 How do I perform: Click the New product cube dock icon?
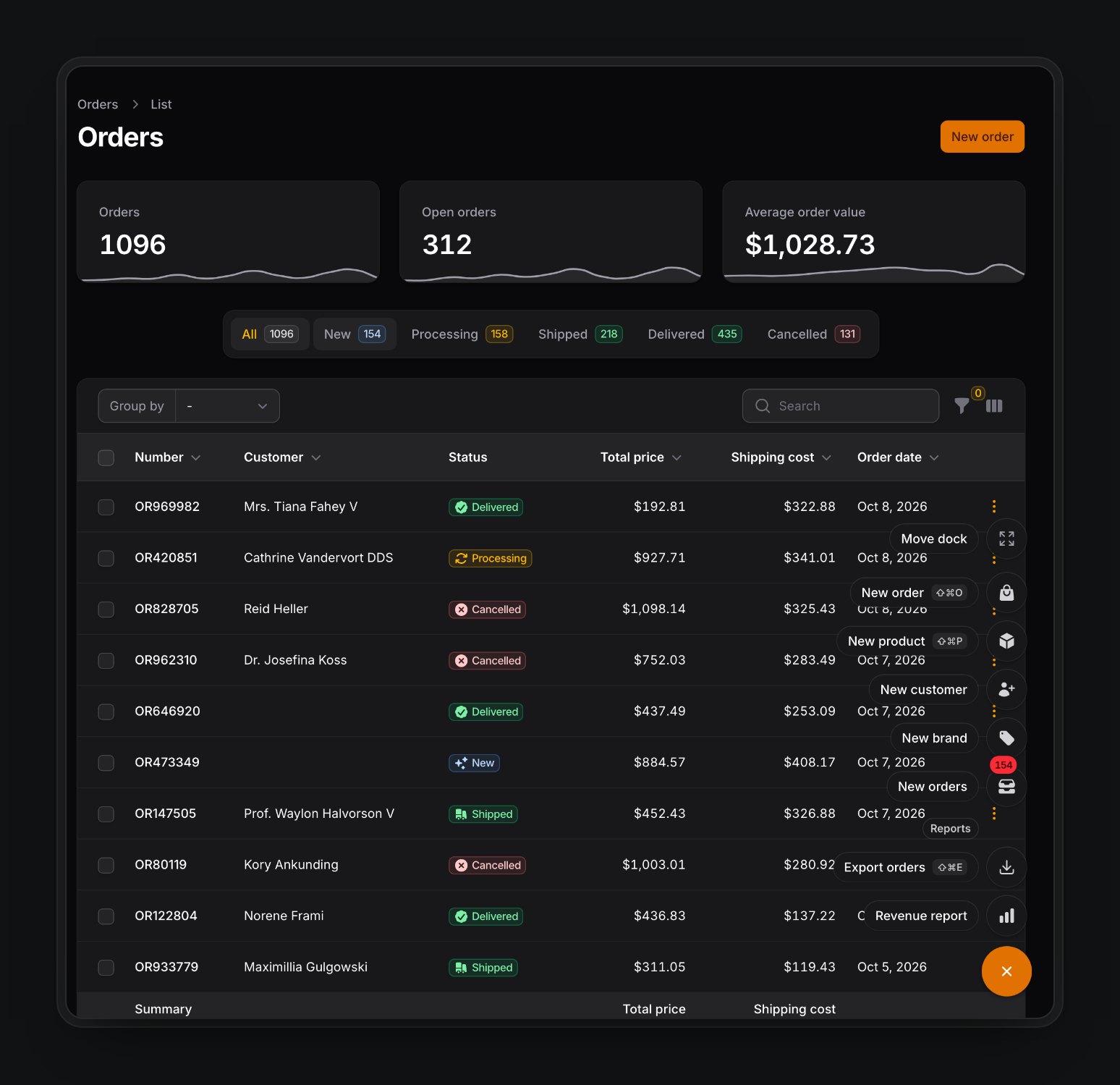tap(1006, 641)
